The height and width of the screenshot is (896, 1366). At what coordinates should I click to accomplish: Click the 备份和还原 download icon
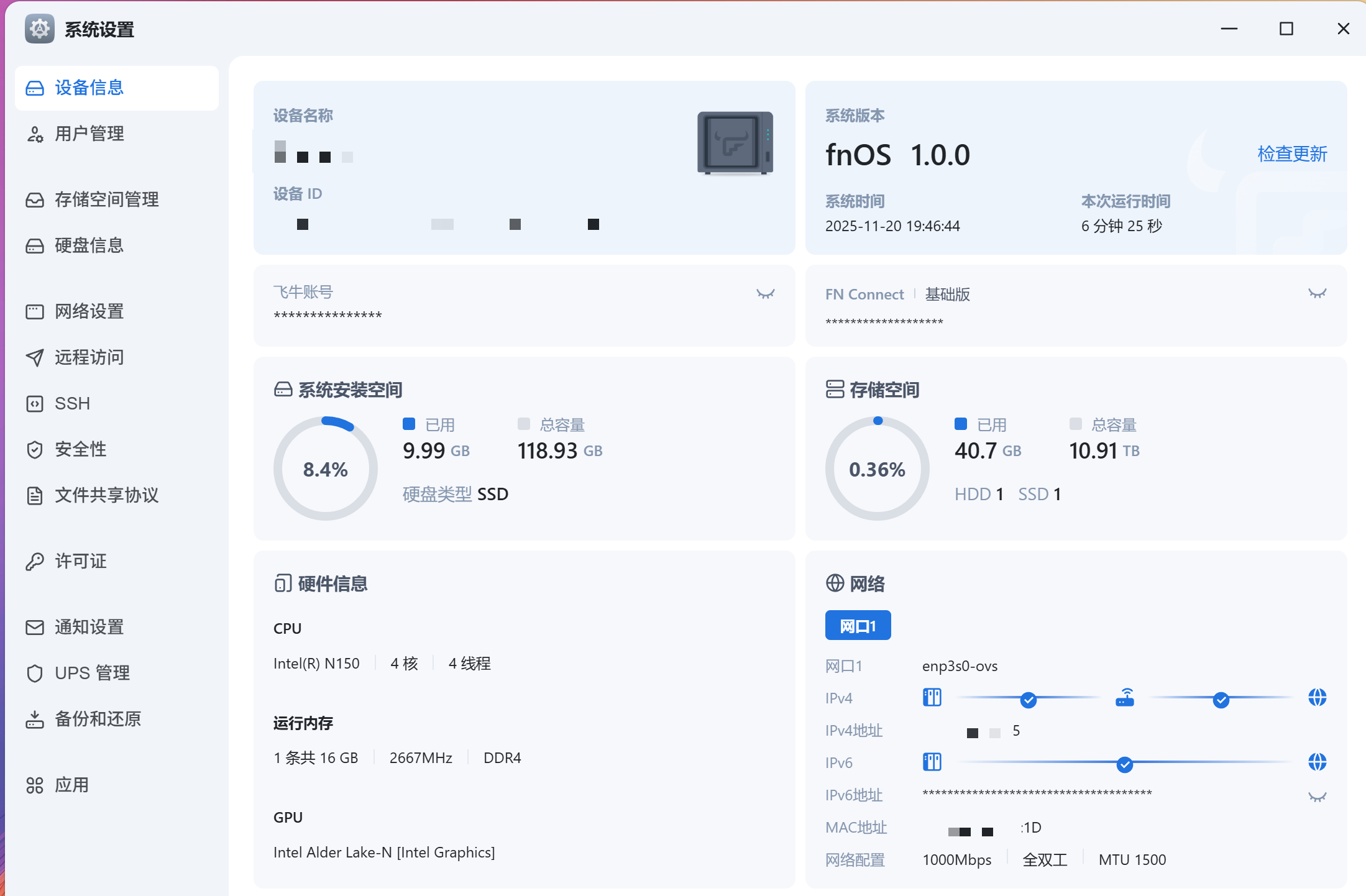point(35,720)
